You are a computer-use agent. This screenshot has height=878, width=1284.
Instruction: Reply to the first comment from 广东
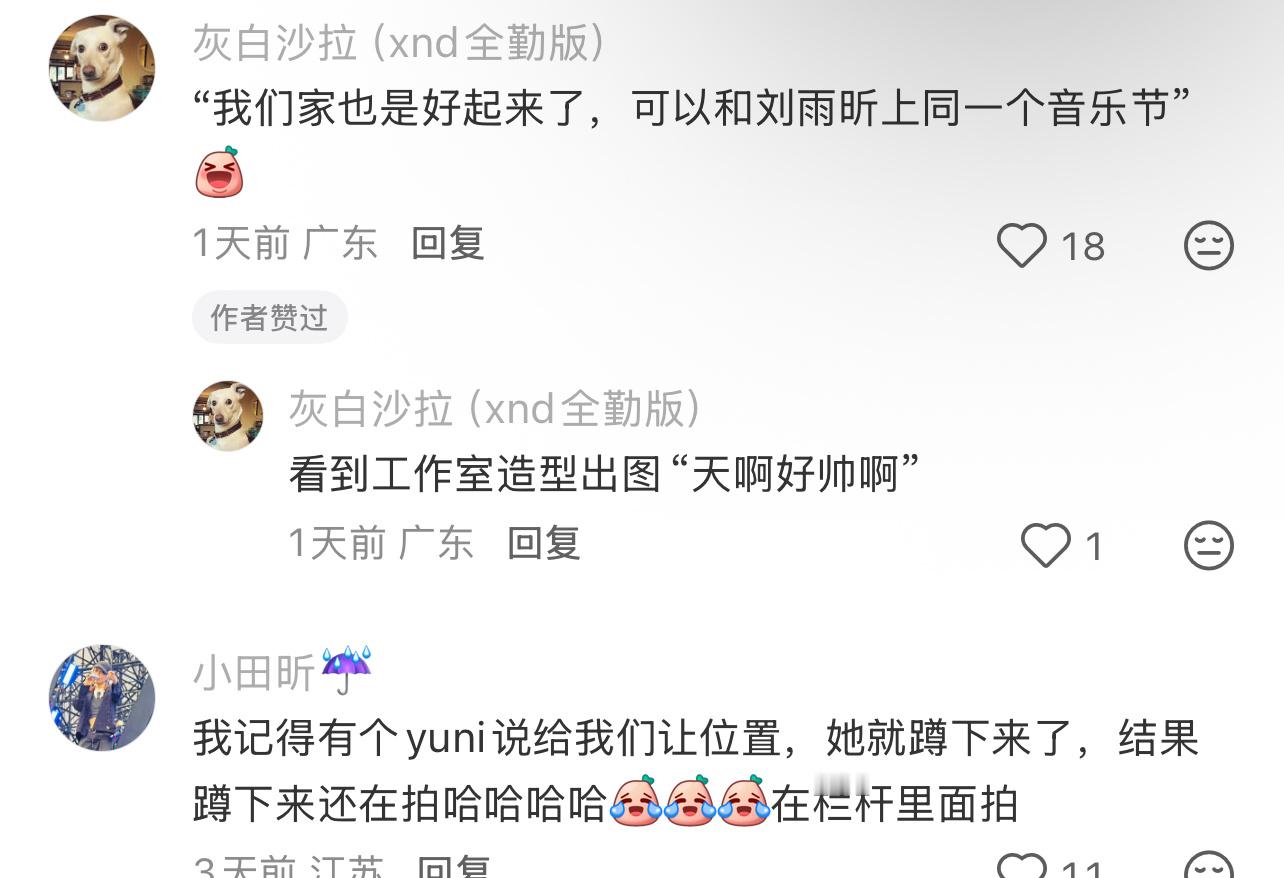pyautogui.click(x=448, y=243)
